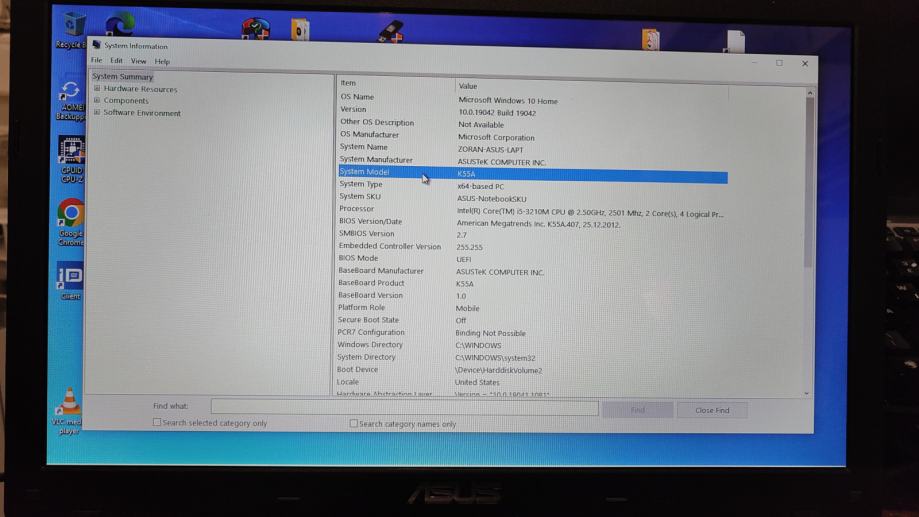Screen dimensions: 919x517
Task: Close the System Information window
Action: 805,63
